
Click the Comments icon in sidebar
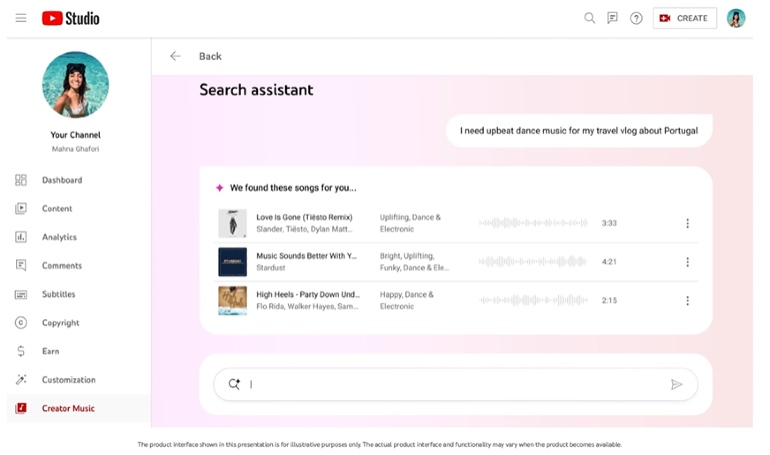pos(21,266)
